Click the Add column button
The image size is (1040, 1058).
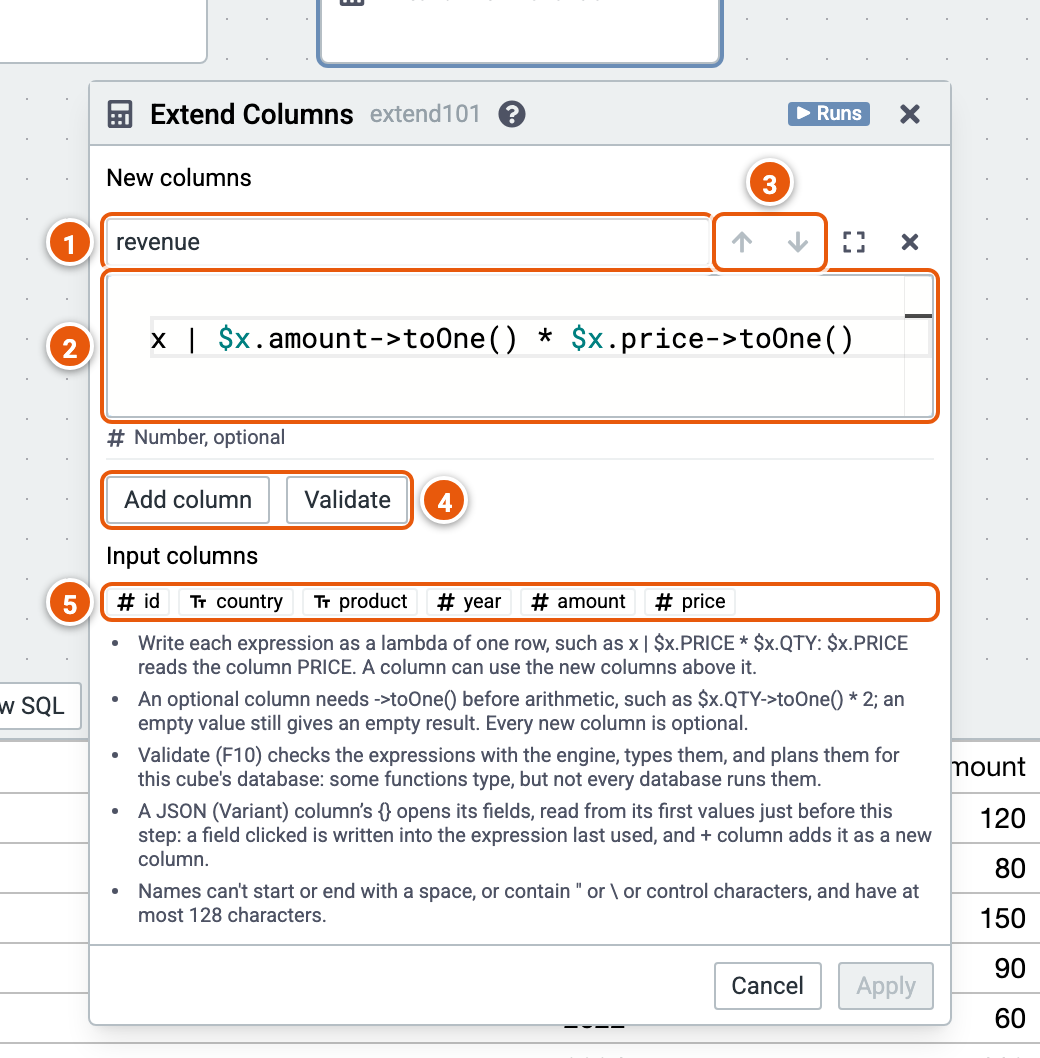click(188, 500)
